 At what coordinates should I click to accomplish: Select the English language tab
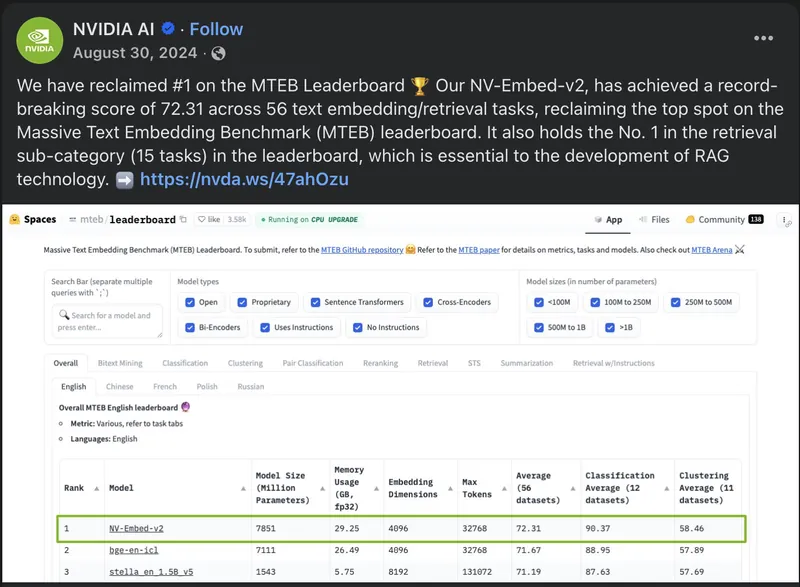pyautogui.click(x=73, y=387)
